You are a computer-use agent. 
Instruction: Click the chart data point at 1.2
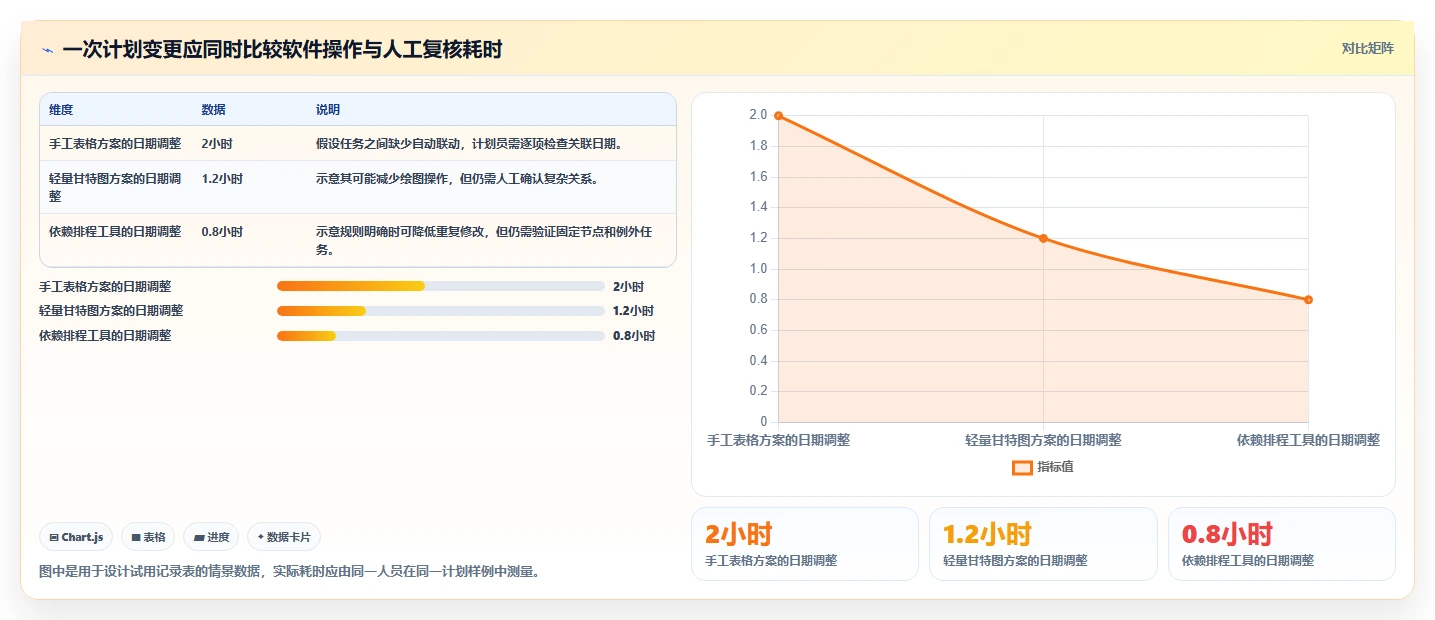pos(1043,238)
